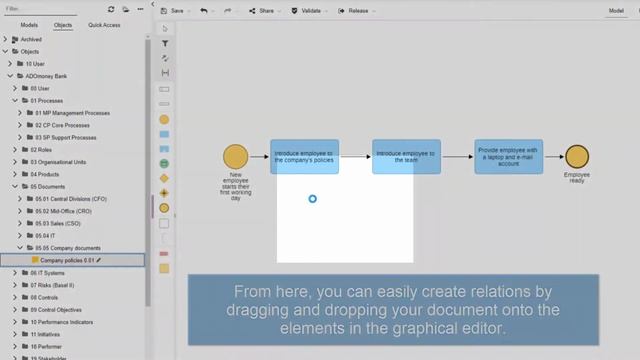Expand the Archived folder
Screen dimensions: 640x360
[5, 39]
